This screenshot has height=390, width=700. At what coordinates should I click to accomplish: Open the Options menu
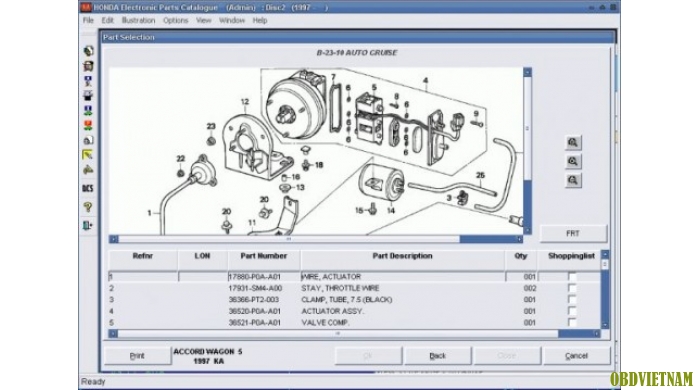[x=175, y=21]
